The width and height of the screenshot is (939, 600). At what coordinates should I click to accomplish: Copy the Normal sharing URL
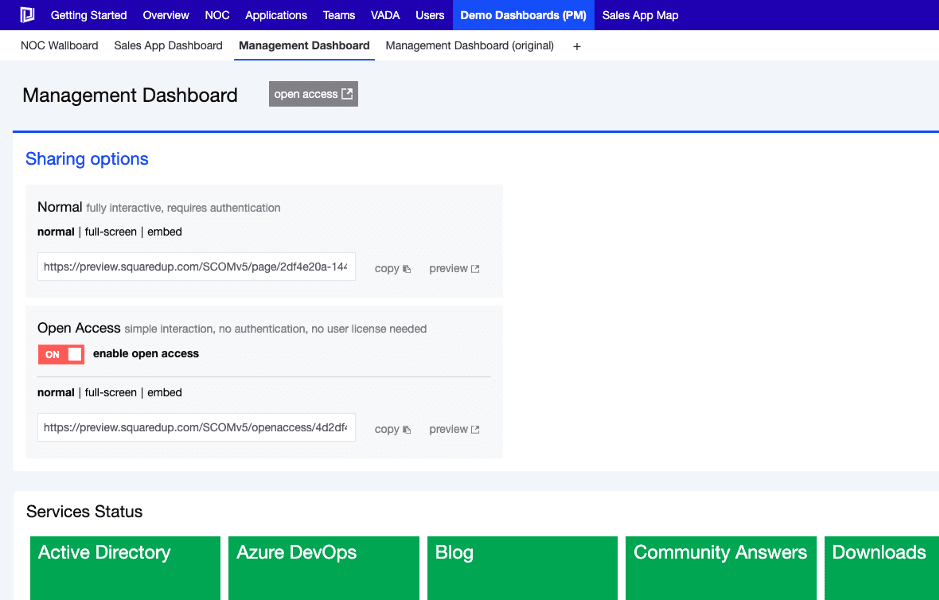[393, 268]
